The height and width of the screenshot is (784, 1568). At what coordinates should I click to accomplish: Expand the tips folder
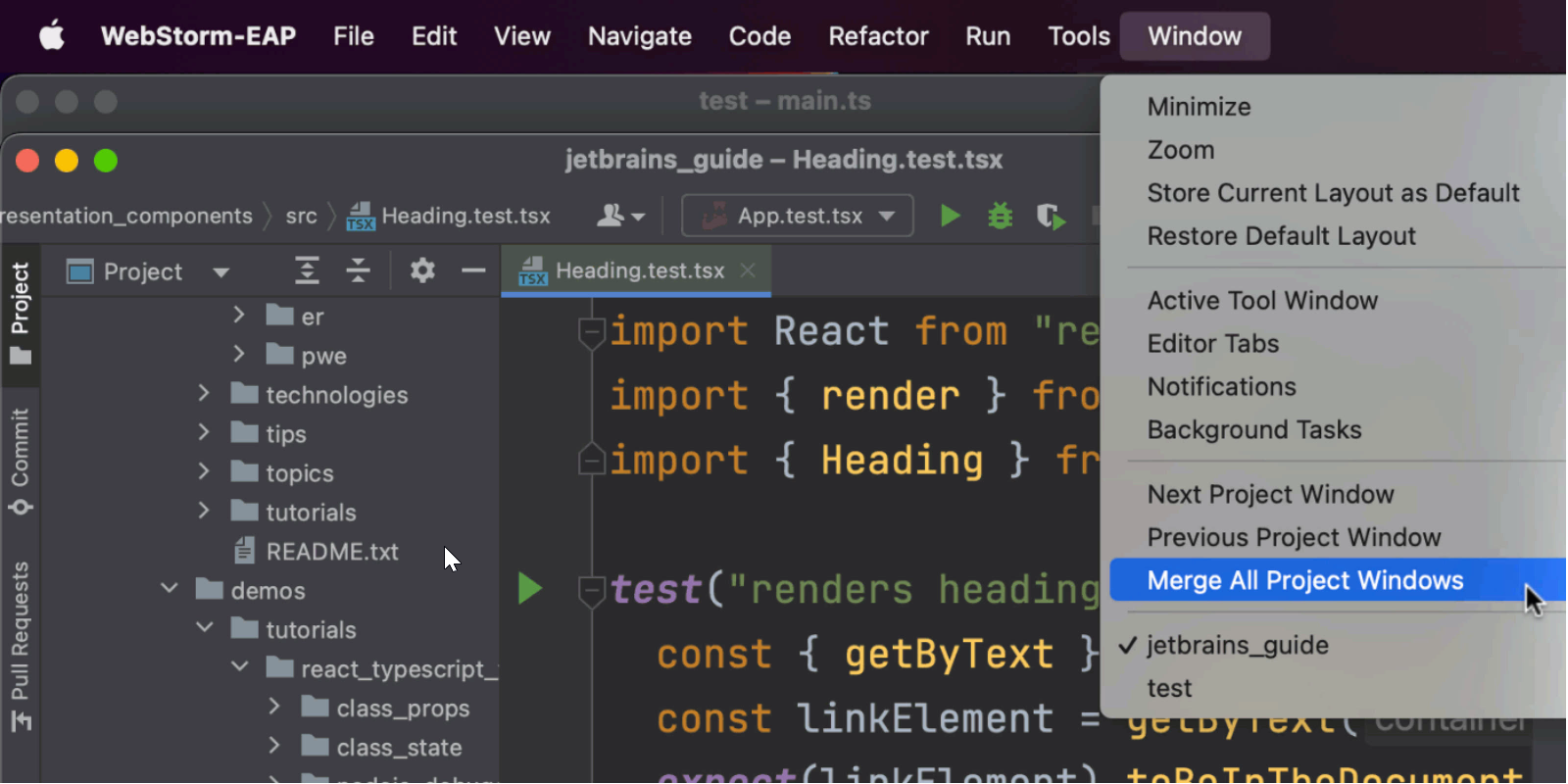(x=204, y=433)
